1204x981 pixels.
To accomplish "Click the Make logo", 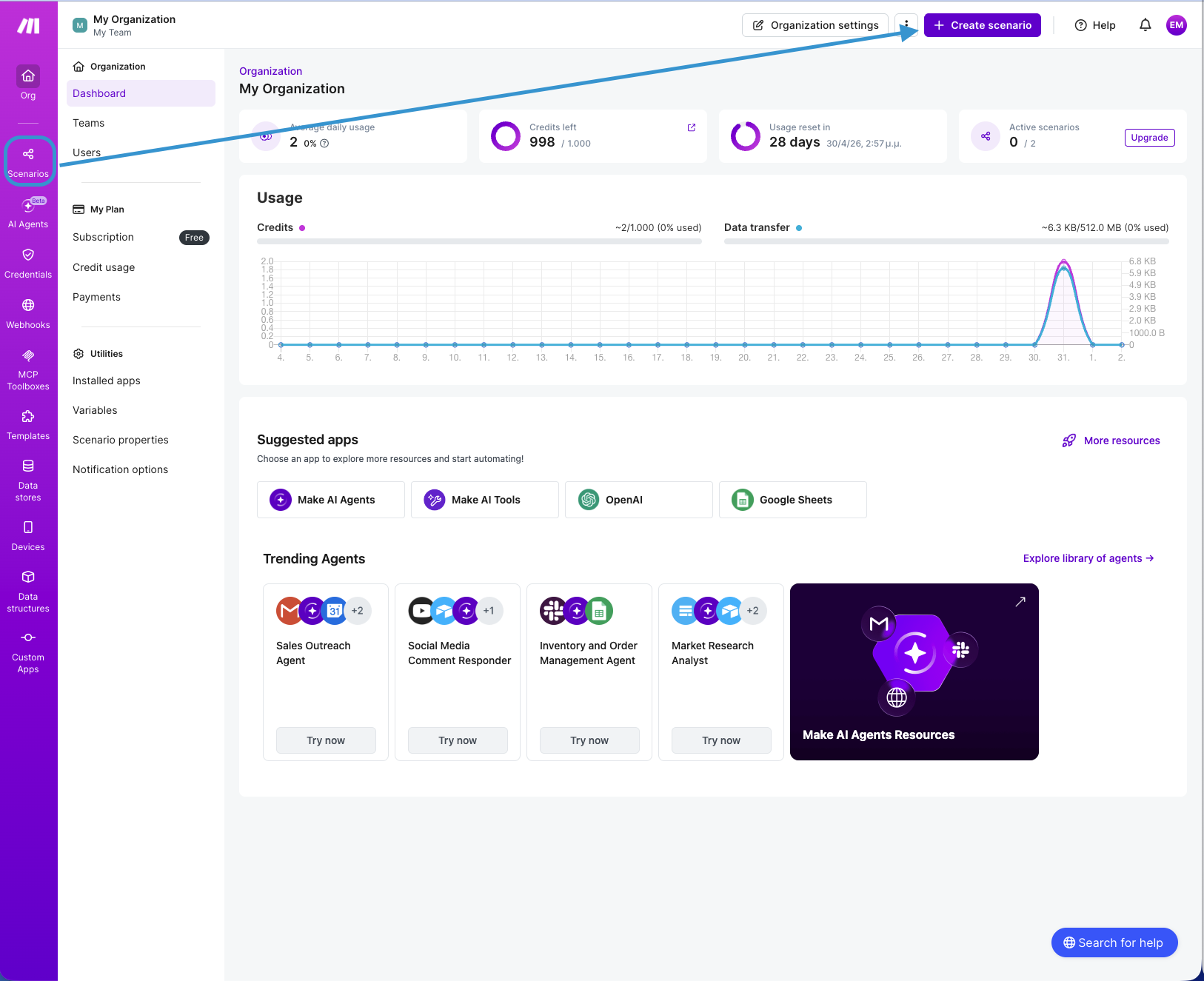I will click(x=28, y=26).
